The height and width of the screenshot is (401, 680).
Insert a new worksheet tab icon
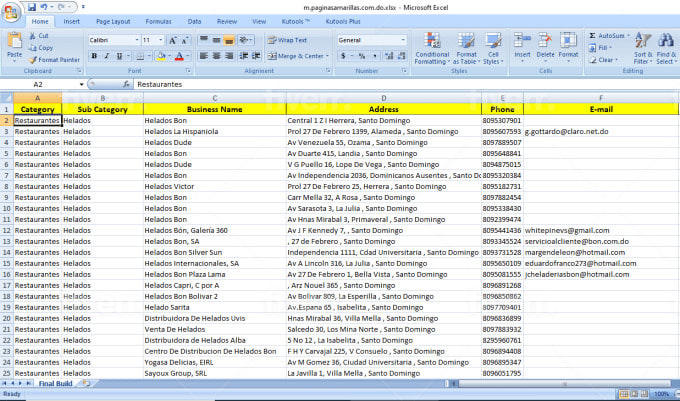(x=86, y=383)
